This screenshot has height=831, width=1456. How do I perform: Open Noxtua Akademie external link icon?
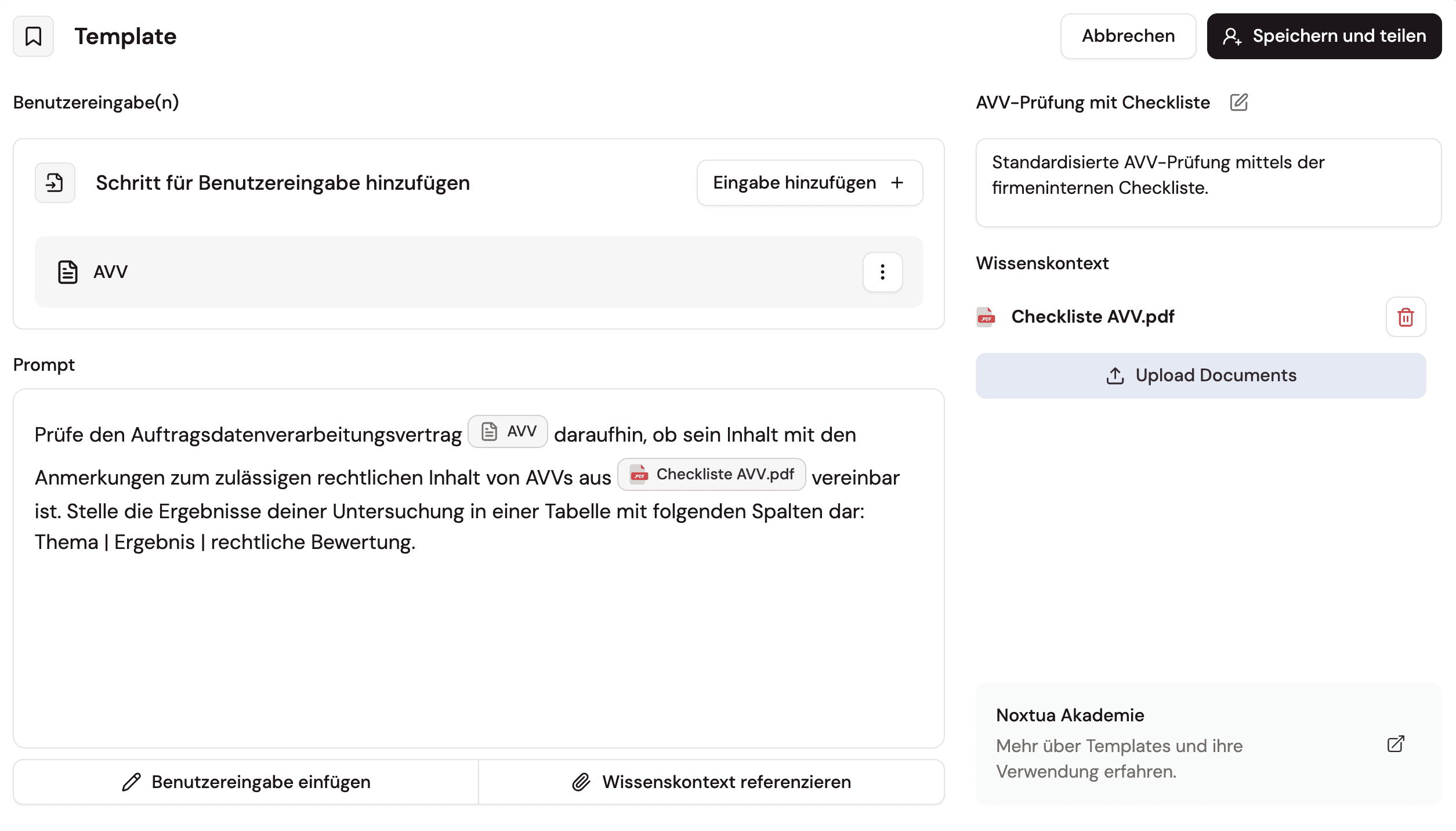(1395, 744)
